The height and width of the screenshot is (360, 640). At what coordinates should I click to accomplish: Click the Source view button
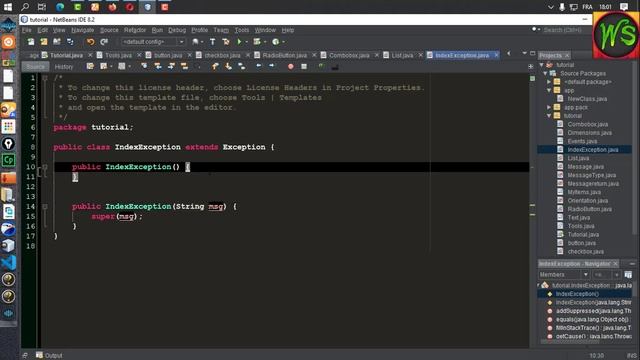[35, 67]
